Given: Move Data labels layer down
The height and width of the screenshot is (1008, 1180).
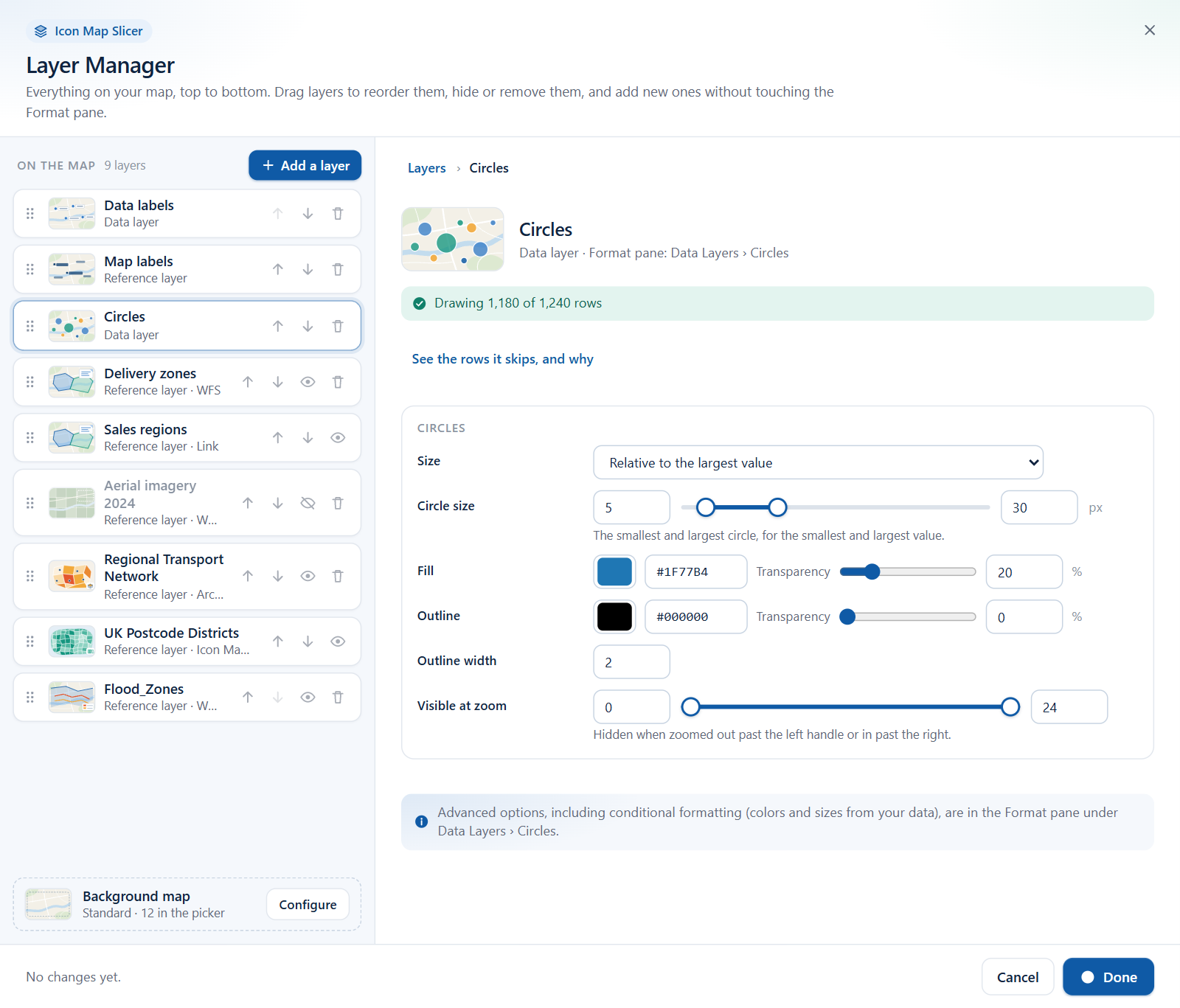Looking at the screenshot, I should coord(308,214).
